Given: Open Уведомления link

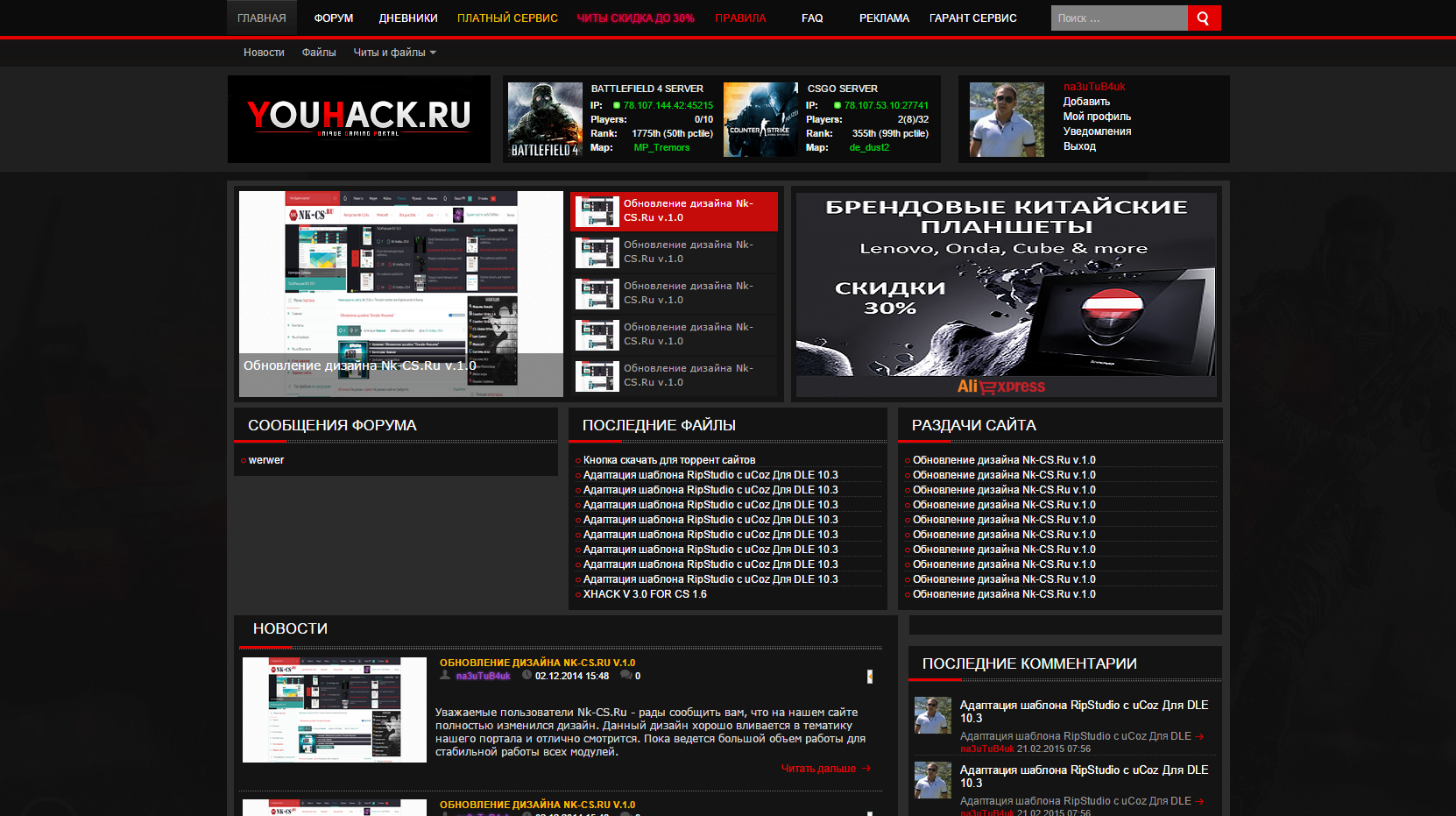Looking at the screenshot, I should click(x=1097, y=131).
